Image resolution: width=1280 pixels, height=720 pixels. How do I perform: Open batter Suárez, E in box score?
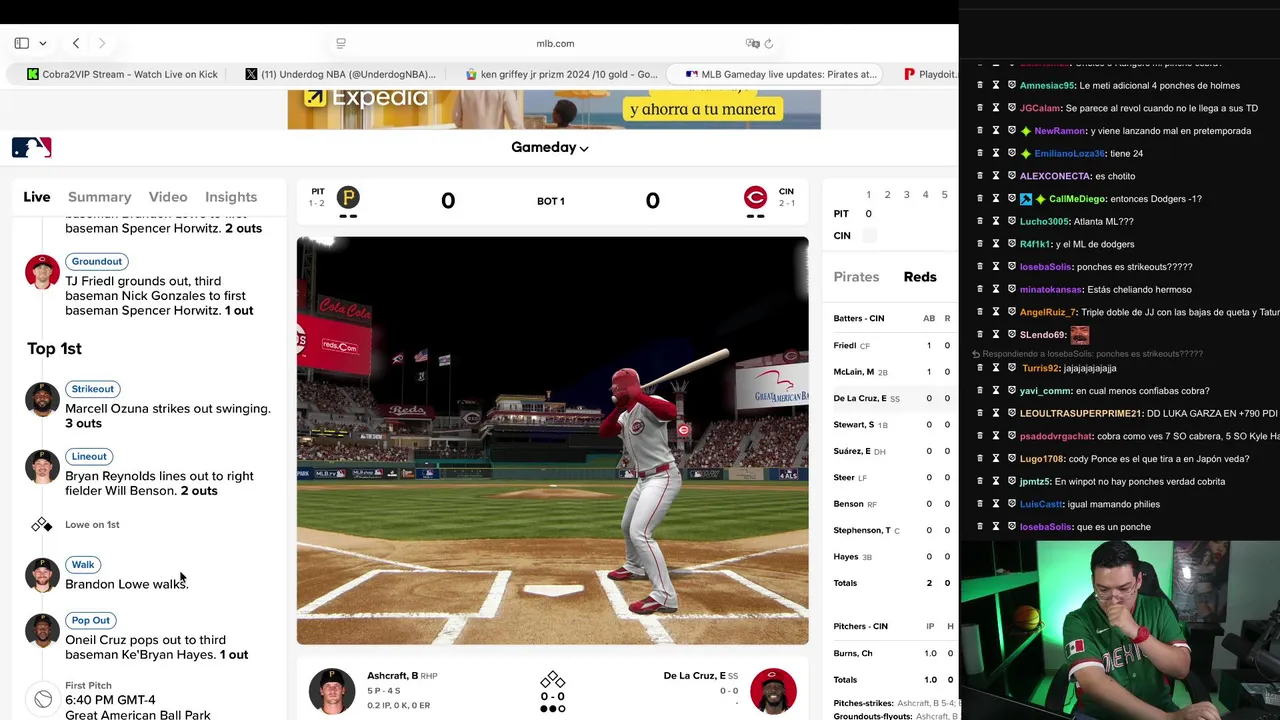point(852,451)
